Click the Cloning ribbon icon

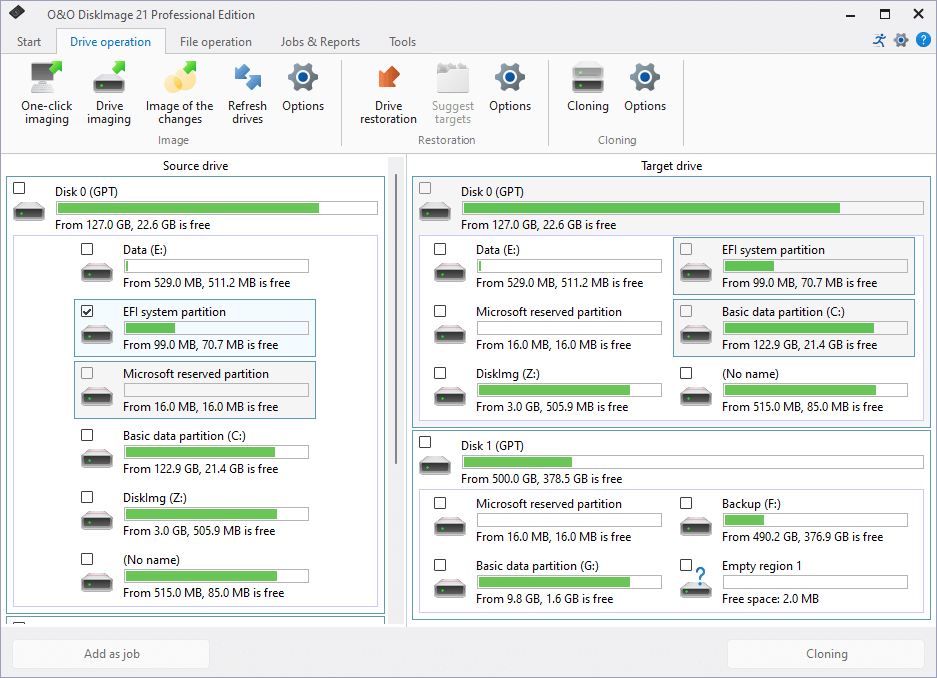[588, 88]
